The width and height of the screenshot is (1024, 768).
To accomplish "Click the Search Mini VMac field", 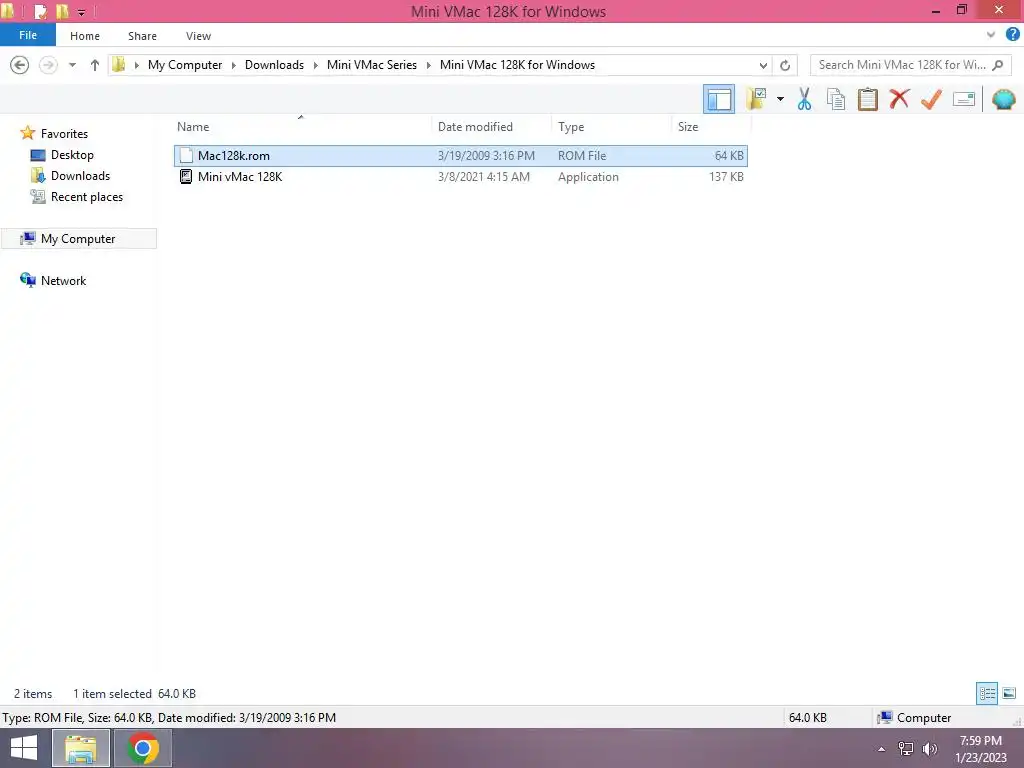I will tap(910, 65).
